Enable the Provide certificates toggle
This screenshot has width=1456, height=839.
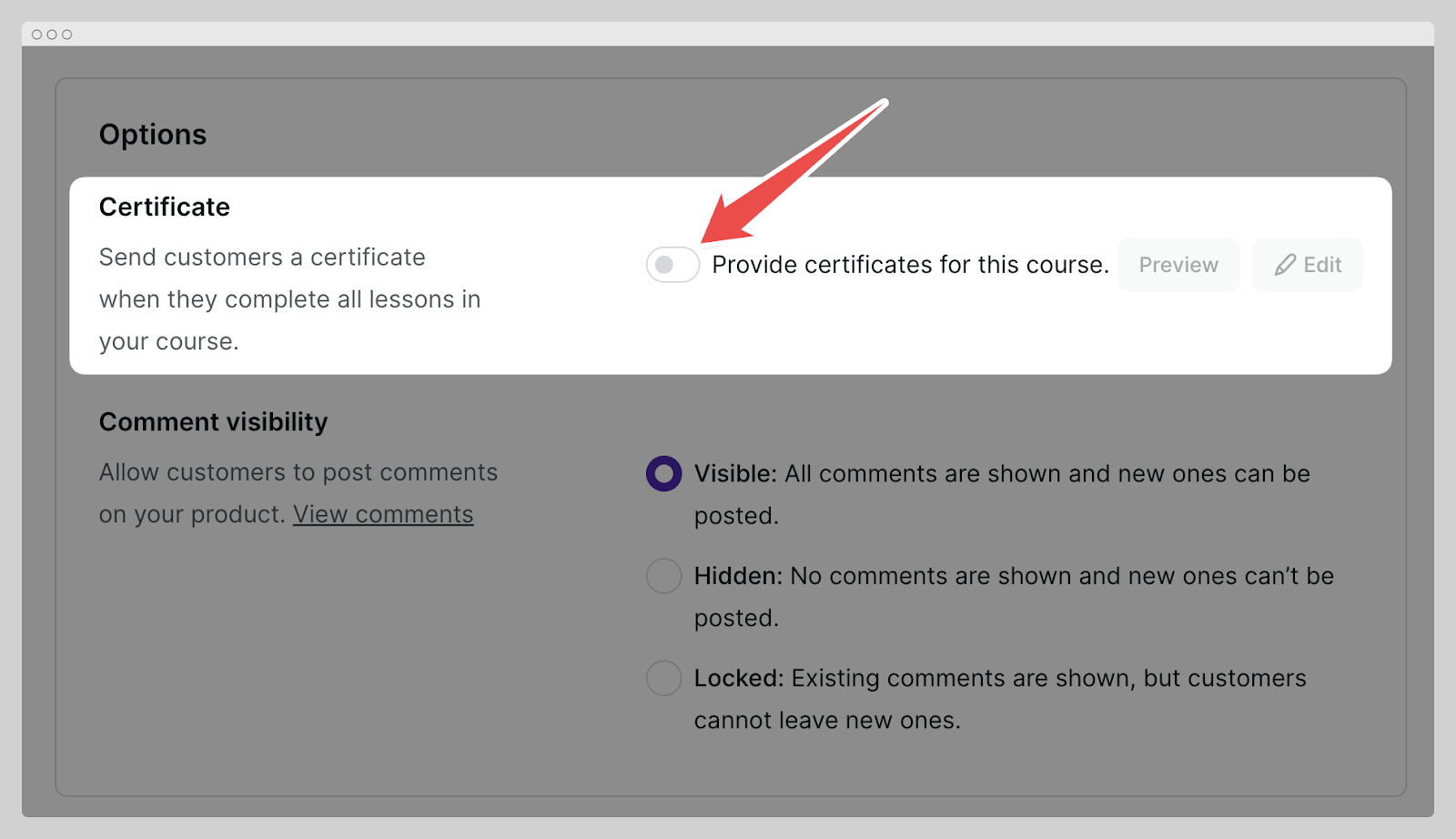[x=672, y=265]
